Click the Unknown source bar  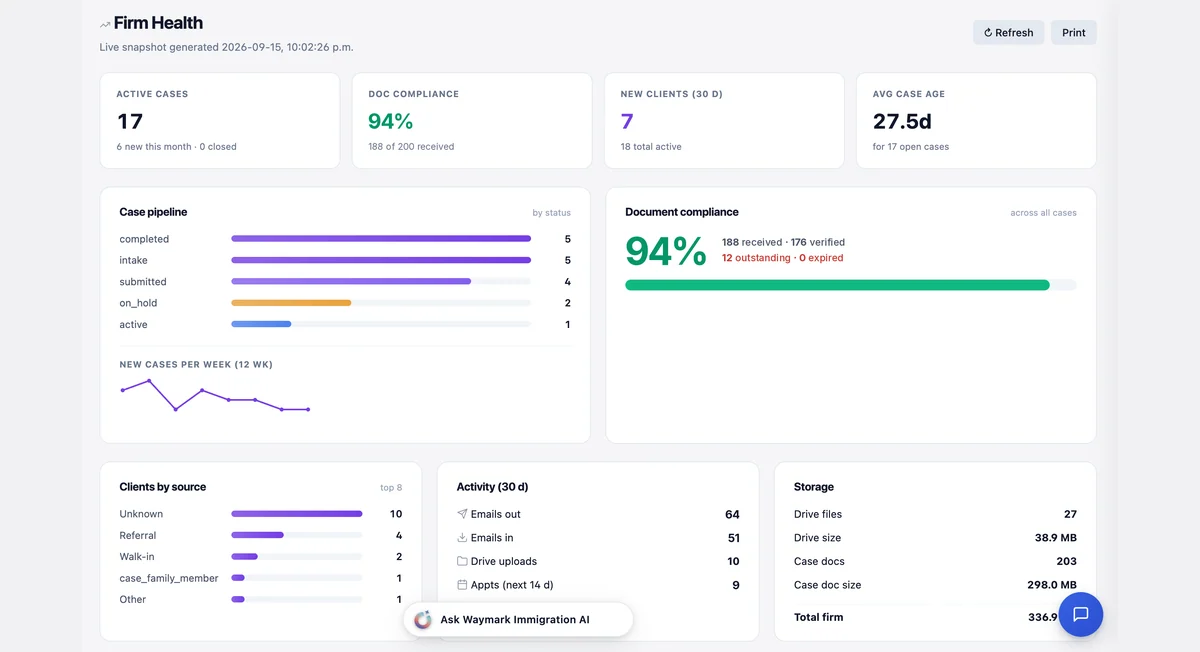coord(297,514)
